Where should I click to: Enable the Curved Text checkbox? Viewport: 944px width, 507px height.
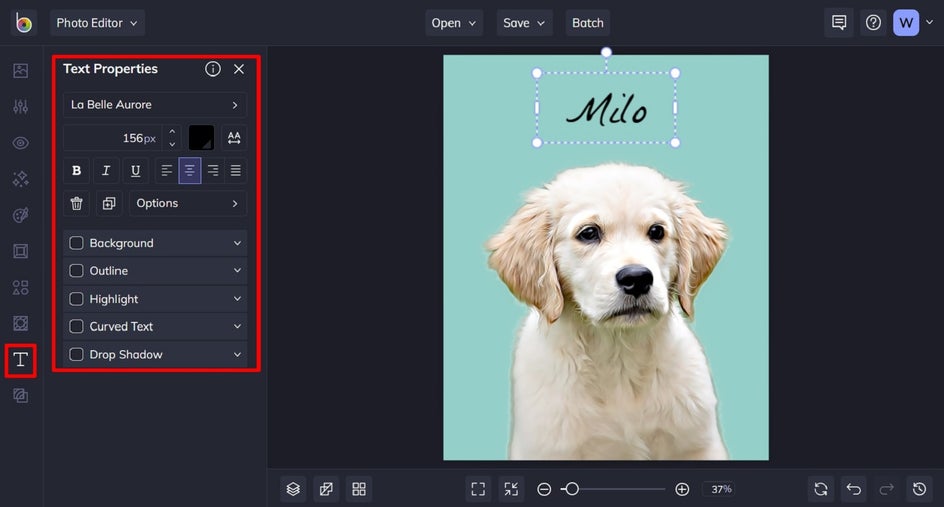pos(76,326)
